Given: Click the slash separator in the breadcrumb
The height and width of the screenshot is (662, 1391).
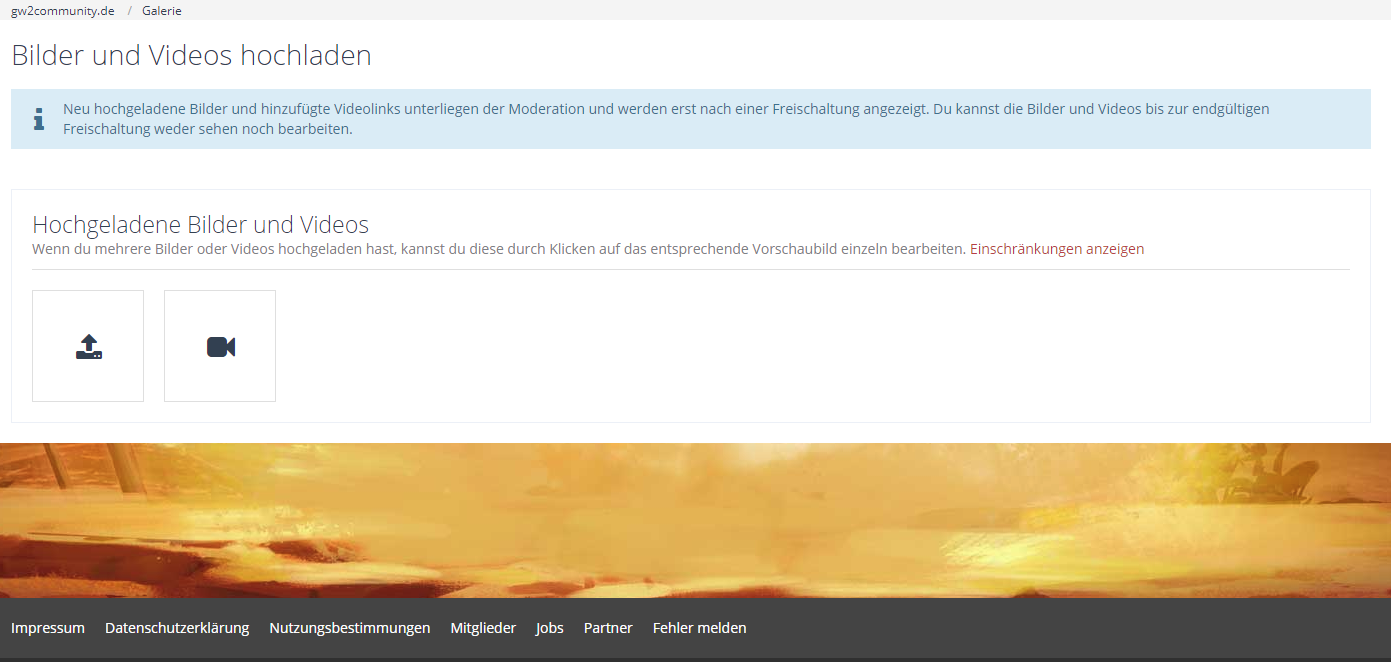Looking at the screenshot, I should click(x=129, y=11).
